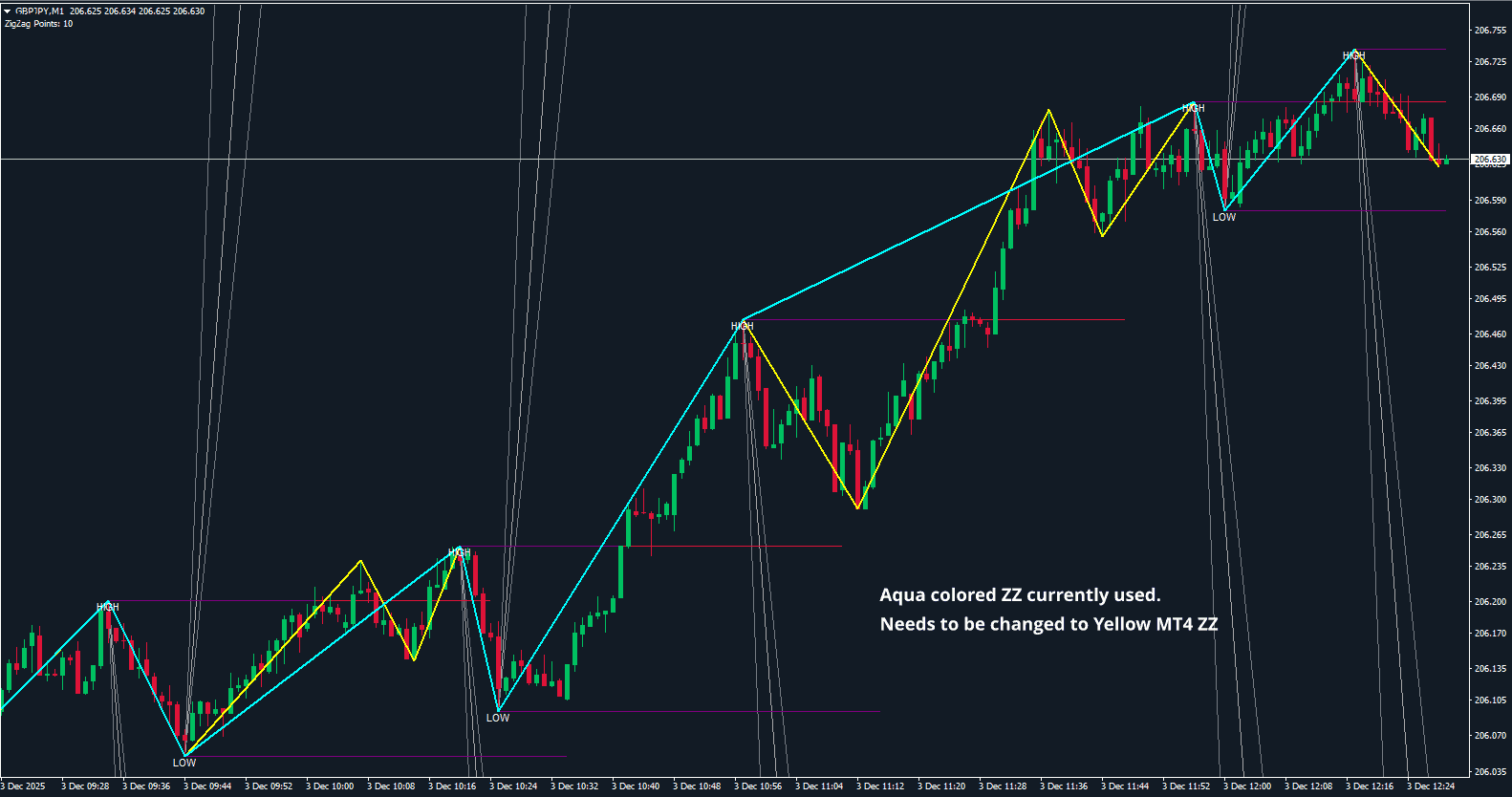1512x797 pixels.
Task: Click the LOW label at the 09:44 swing bottom
Action: tap(184, 763)
